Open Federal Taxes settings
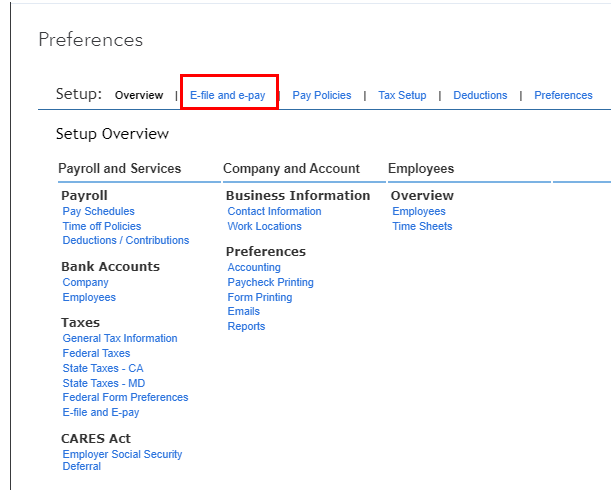 [96, 354]
